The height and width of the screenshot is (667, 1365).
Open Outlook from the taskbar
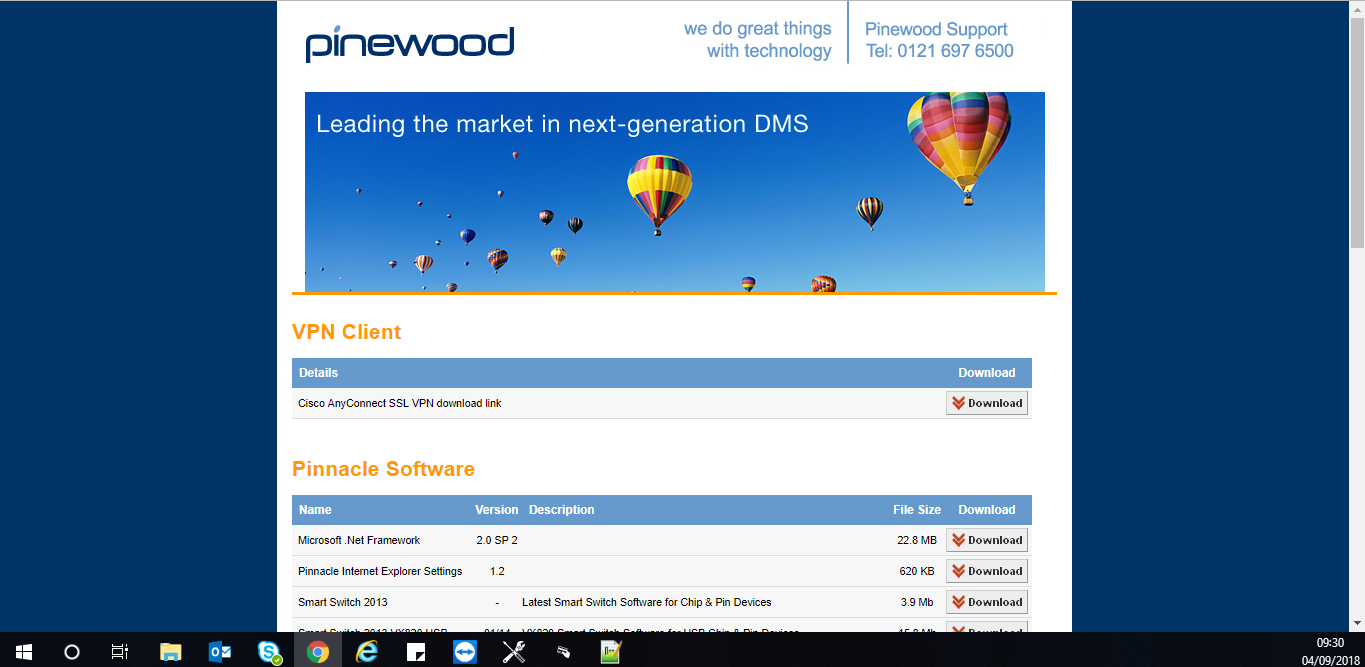pyautogui.click(x=220, y=652)
